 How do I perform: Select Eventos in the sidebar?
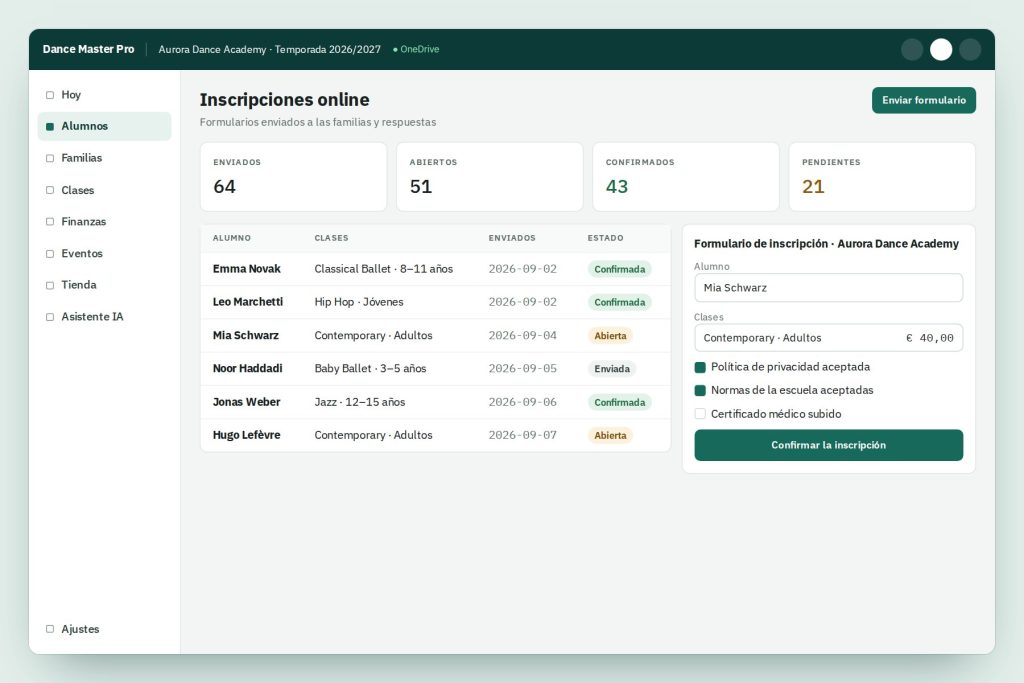click(104, 253)
